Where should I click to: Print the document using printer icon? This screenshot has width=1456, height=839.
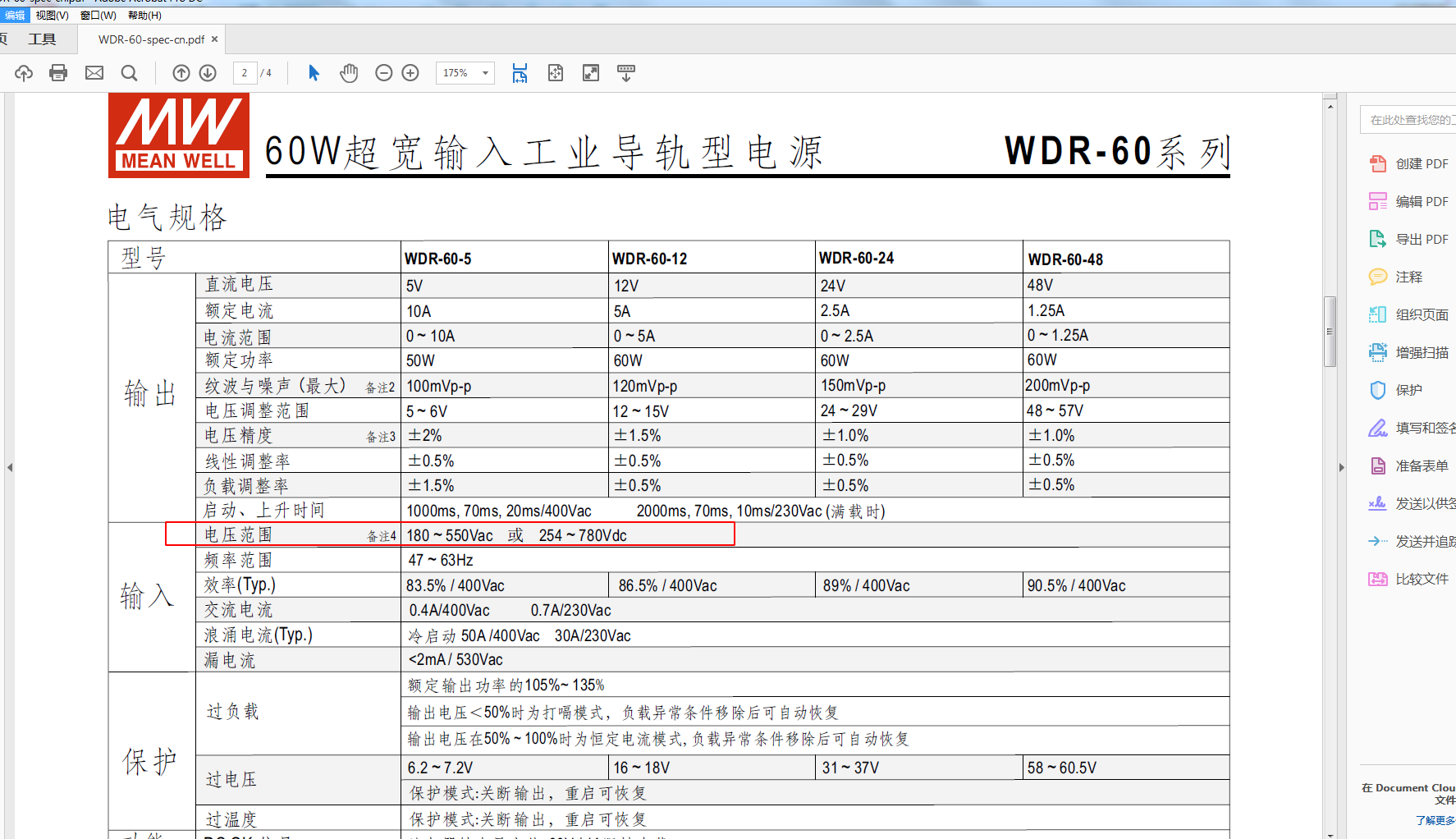click(x=58, y=73)
